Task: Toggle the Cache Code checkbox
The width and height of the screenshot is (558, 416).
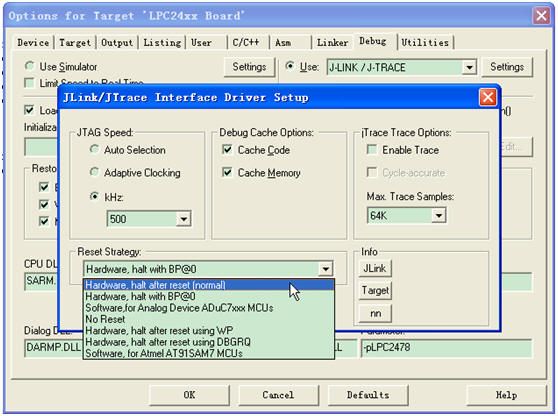Action: (x=227, y=149)
